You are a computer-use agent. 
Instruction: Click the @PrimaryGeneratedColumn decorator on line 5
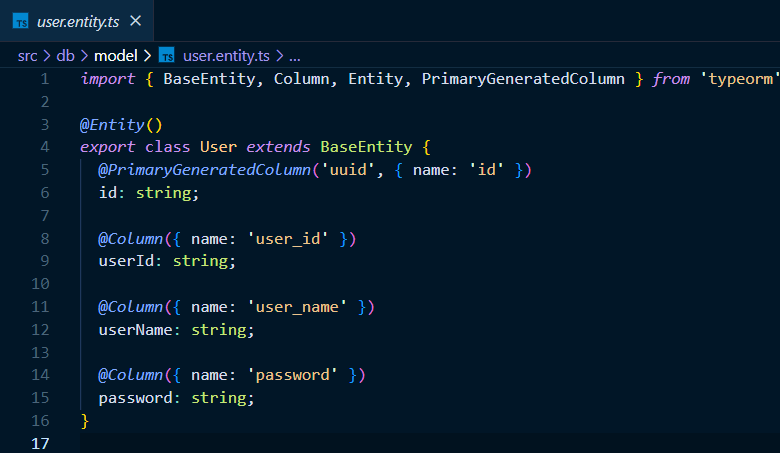point(204,170)
